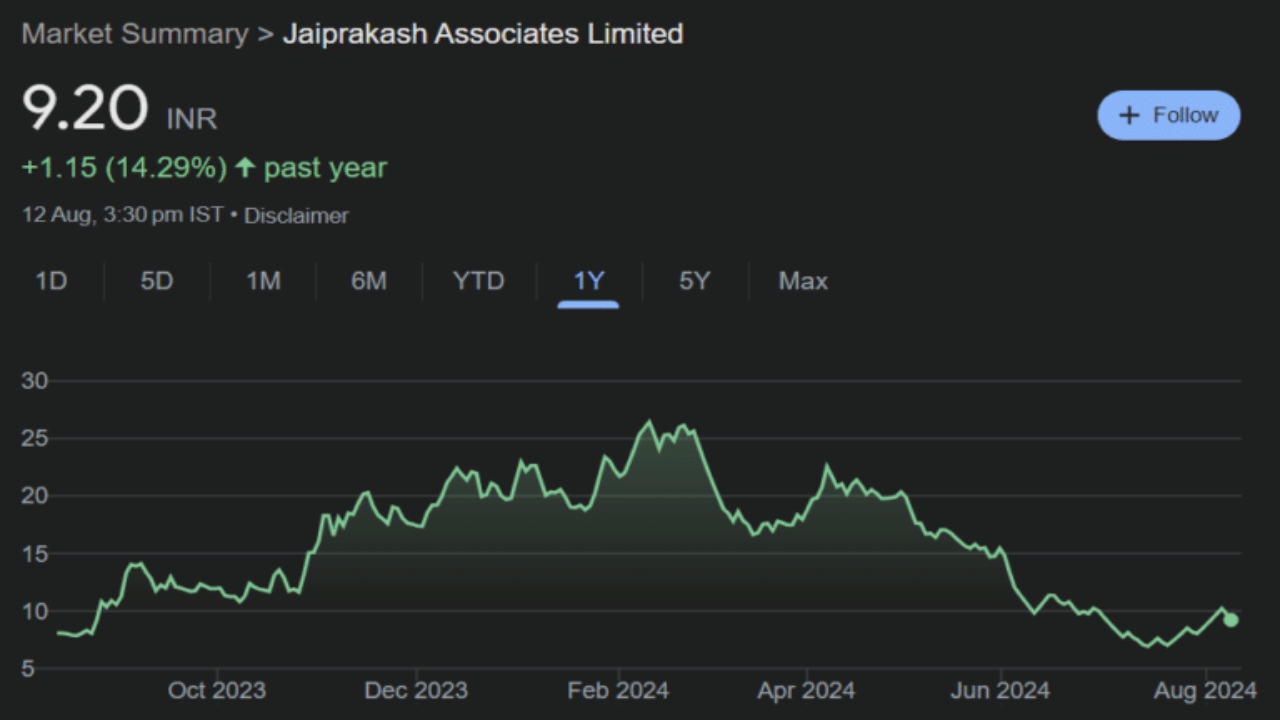Click the 10 y-axis value
Screen dimensions: 1280x720
point(34,611)
